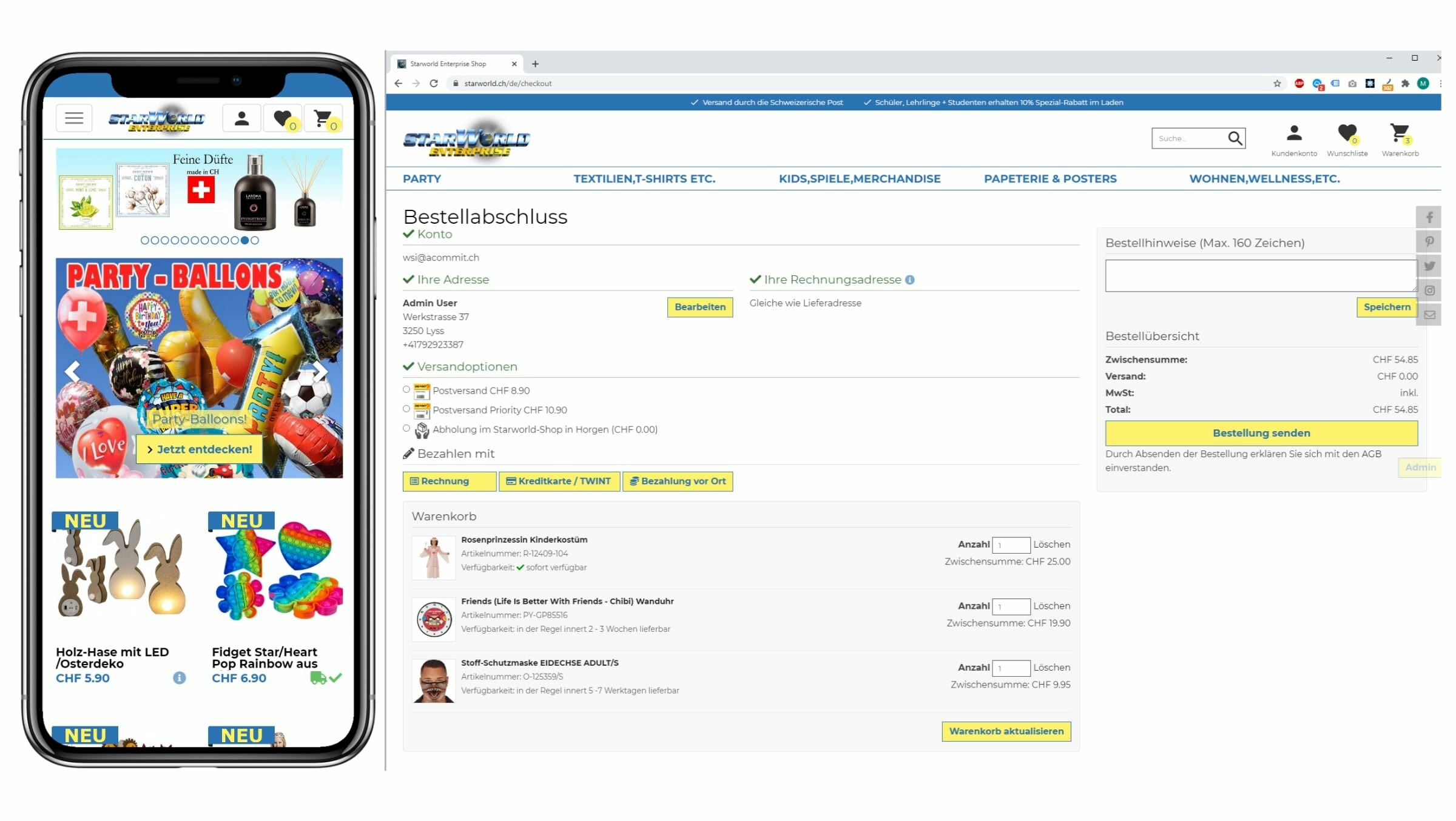1456x821 pixels.
Task: Select Postversand CHF 8.90 option
Action: 406,389
